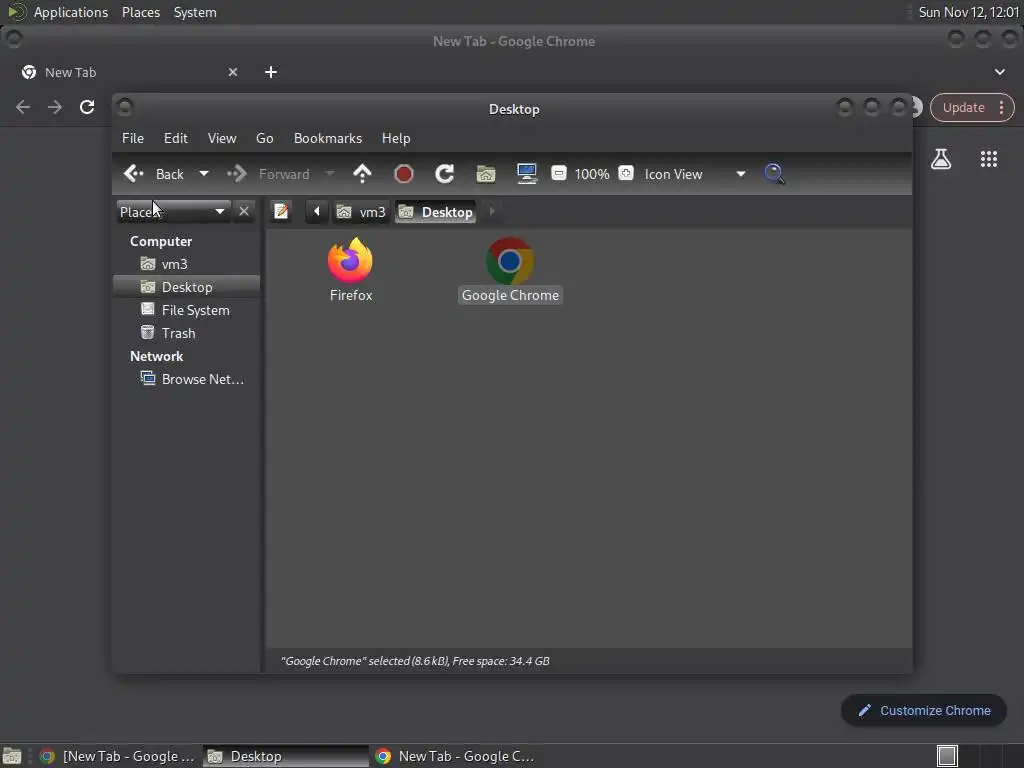
Task: Open the Bookmarks menu
Action: 328,138
